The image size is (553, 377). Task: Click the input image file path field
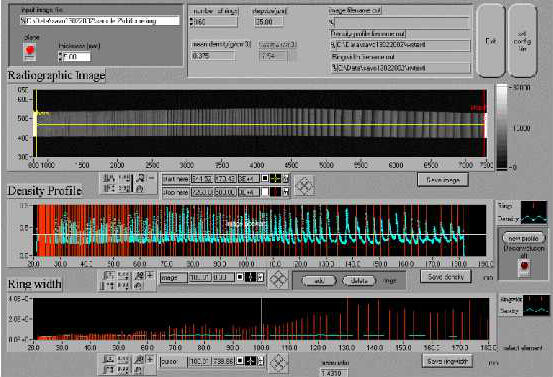[x=99, y=21]
